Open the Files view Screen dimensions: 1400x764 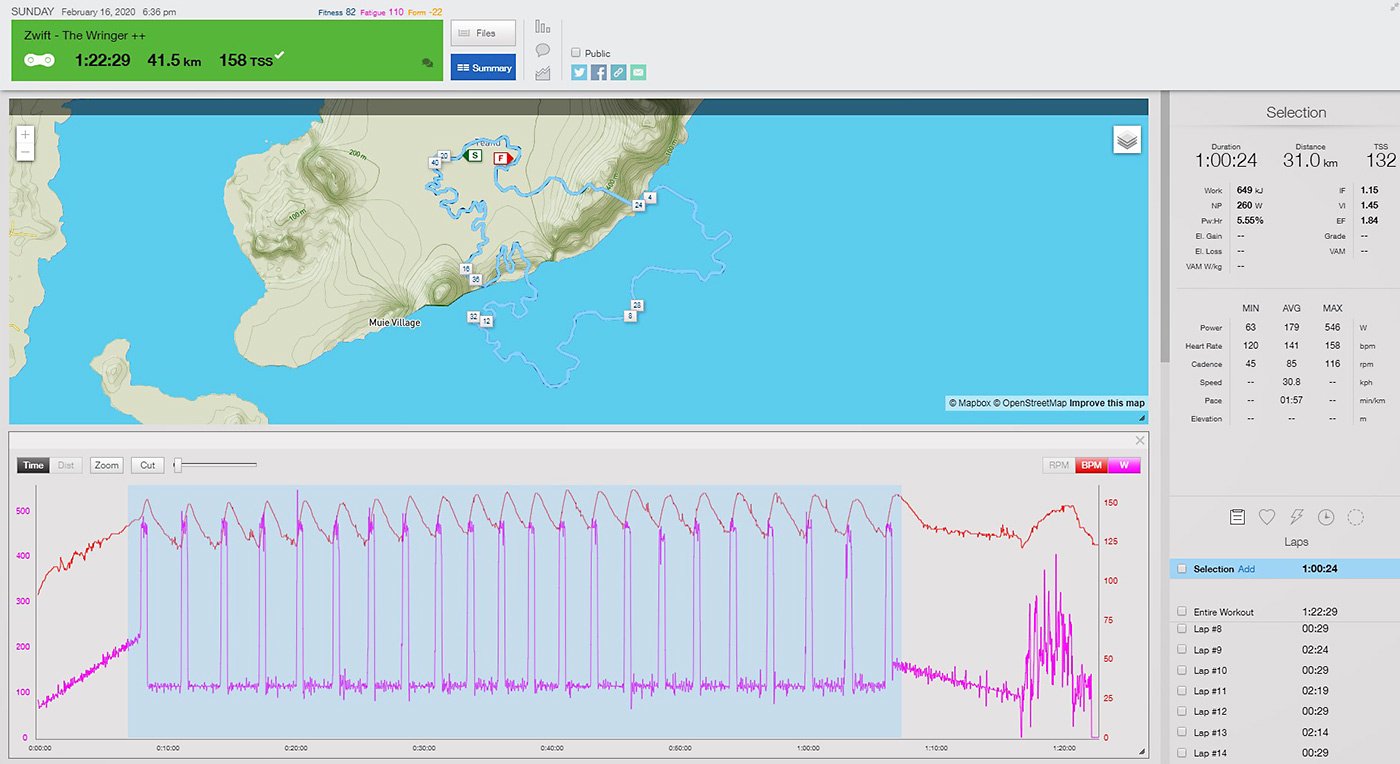[x=483, y=33]
